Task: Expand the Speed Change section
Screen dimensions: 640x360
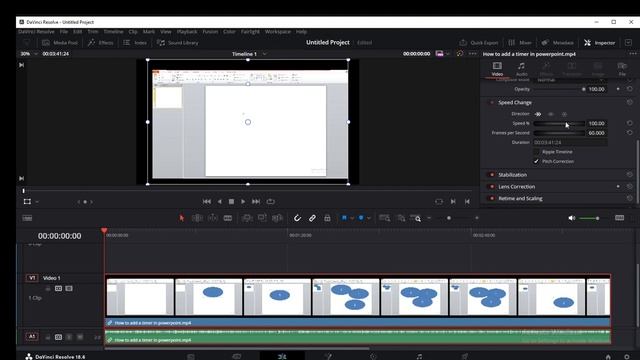Action: point(514,102)
